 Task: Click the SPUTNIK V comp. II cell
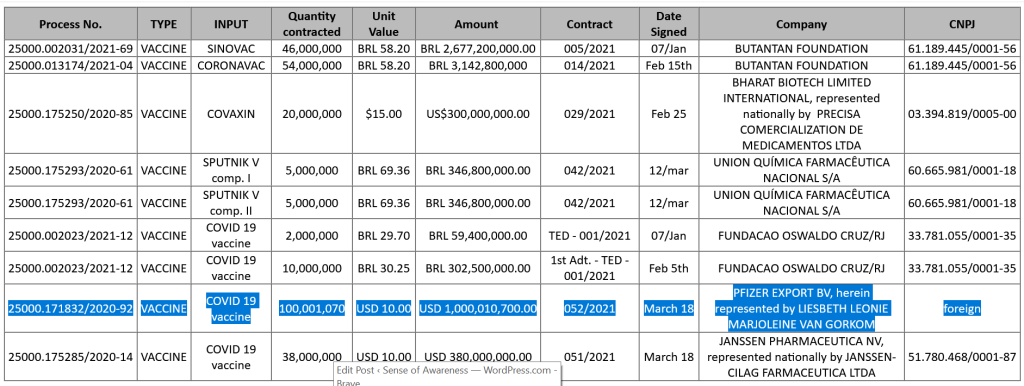pyautogui.click(x=232, y=203)
